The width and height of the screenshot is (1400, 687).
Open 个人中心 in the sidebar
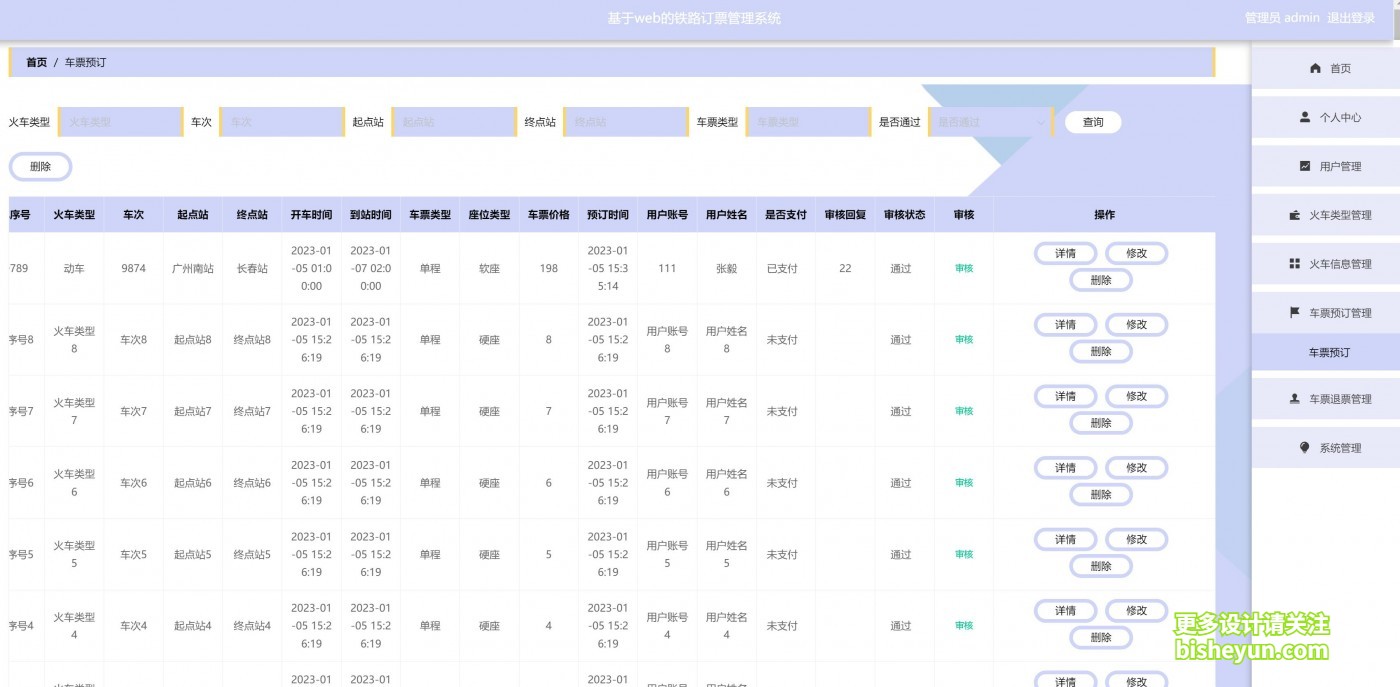1326,117
